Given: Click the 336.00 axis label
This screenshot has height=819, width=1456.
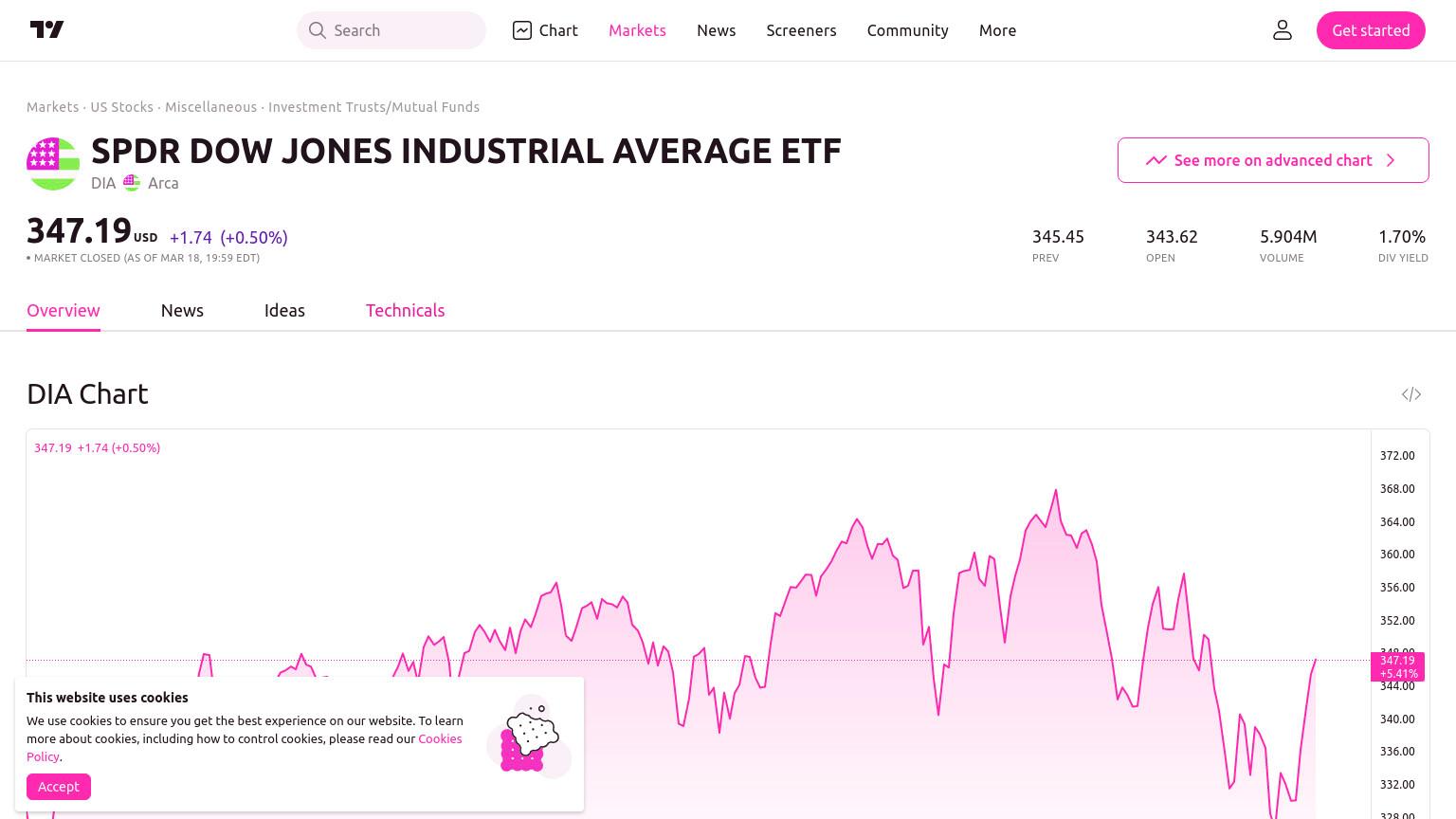Looking at the screenshot, I should (1397, 752).
